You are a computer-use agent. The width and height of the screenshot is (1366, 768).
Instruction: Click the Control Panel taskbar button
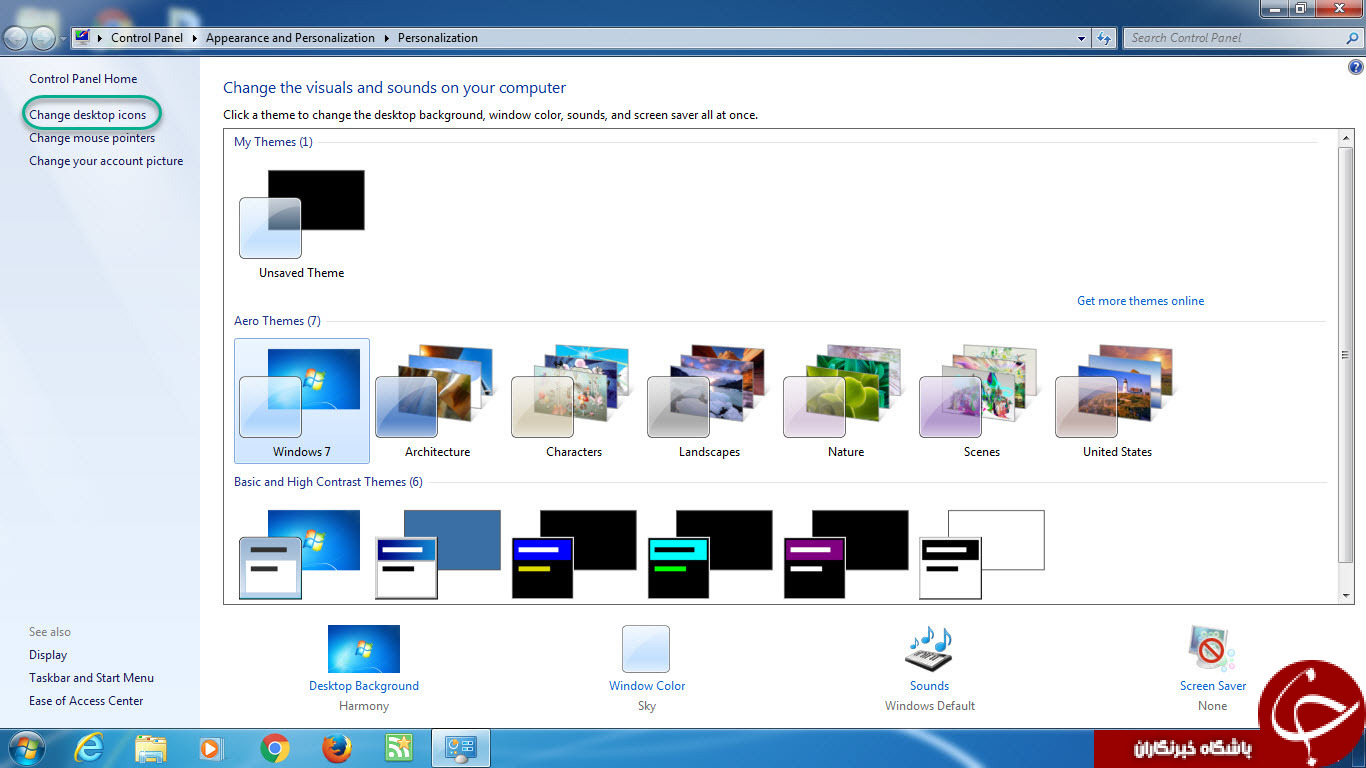461,748
